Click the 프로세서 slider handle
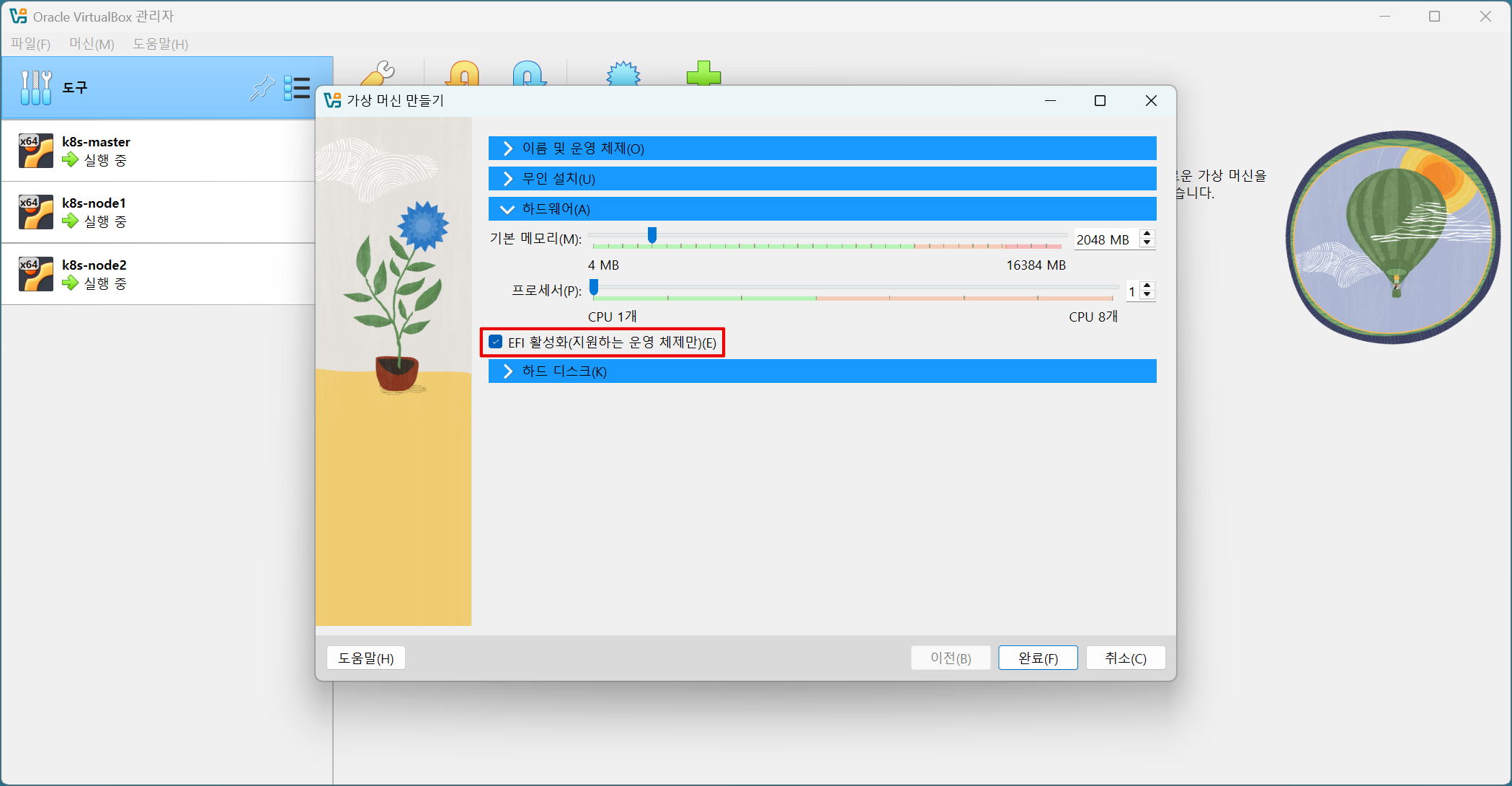The width and height of the screenshot is (1512, 786). coord(594,287)
